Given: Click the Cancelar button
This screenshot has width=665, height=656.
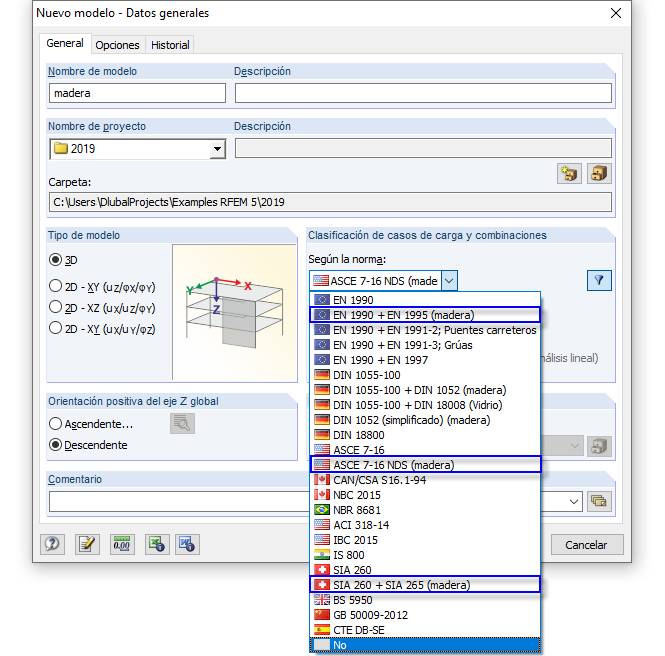Looking at the screenshot, I should (x=587, y=545).
